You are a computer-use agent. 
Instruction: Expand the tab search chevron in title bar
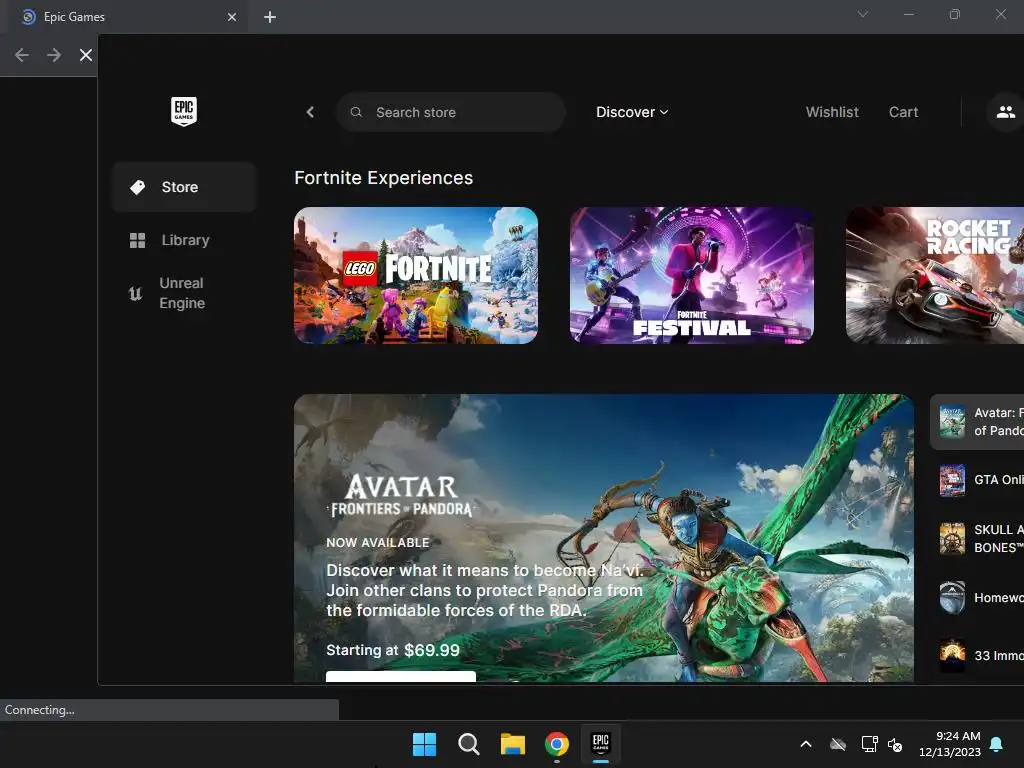[863, 14]
